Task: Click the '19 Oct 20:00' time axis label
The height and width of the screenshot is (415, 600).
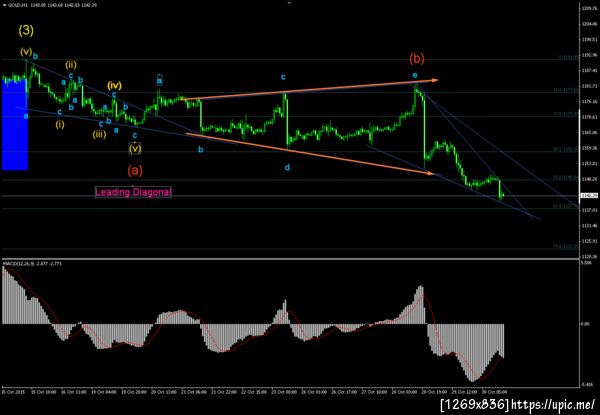Action: 132,392
